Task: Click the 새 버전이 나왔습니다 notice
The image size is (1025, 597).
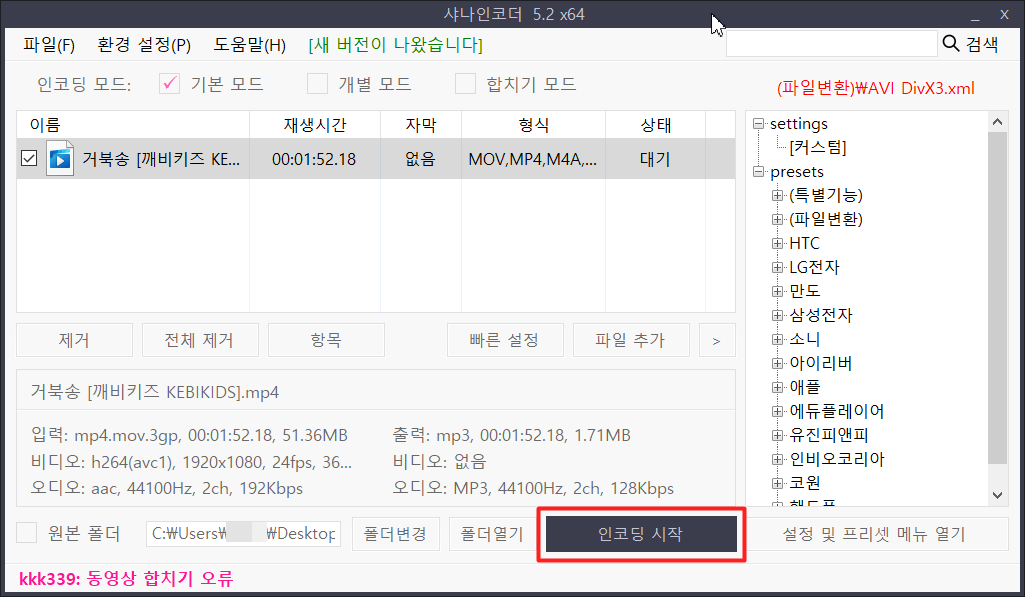Action: coord(395,44)
